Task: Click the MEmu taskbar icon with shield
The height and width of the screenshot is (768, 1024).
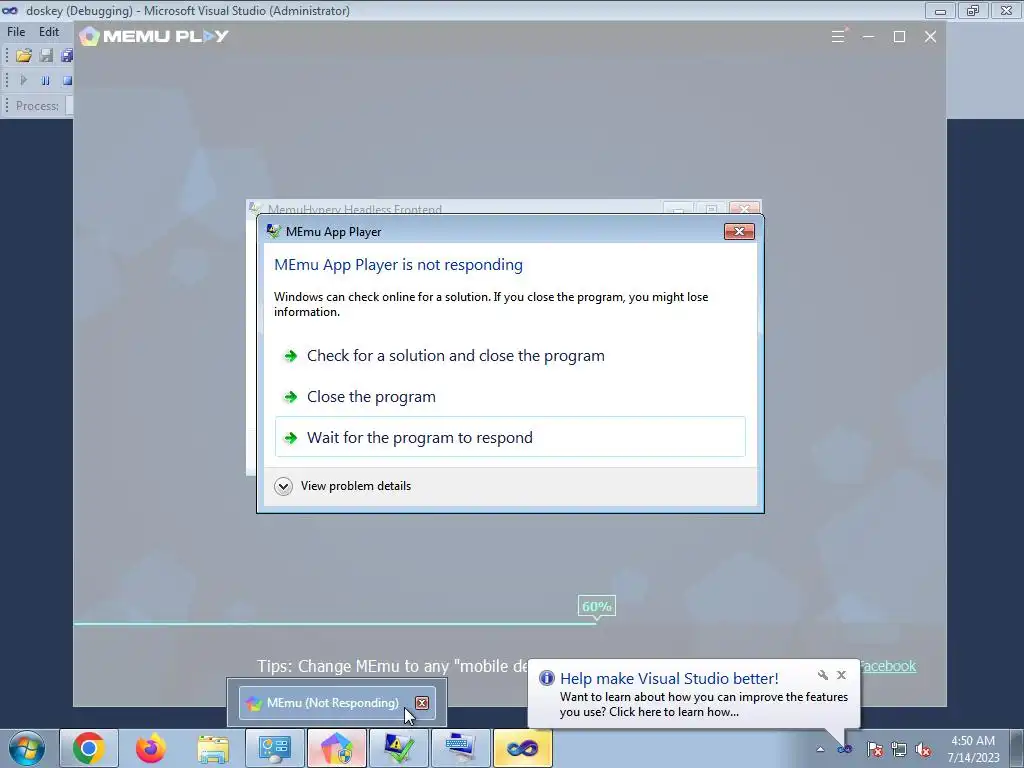Action: 337,748
